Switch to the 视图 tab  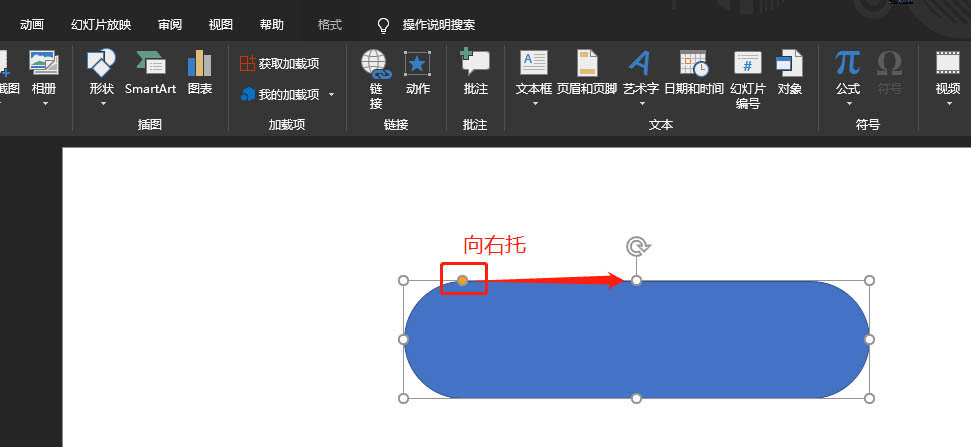[x=220, y=25]
